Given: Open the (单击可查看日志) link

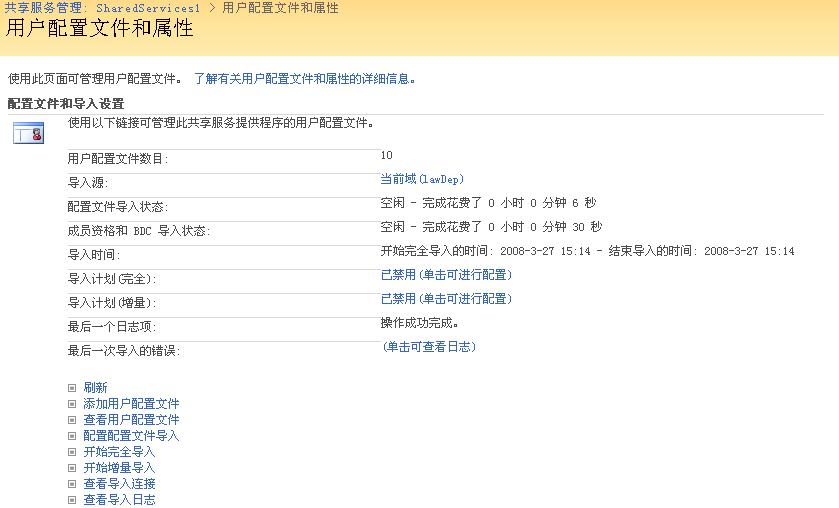Looking at the screenshot, I should 429,347.
